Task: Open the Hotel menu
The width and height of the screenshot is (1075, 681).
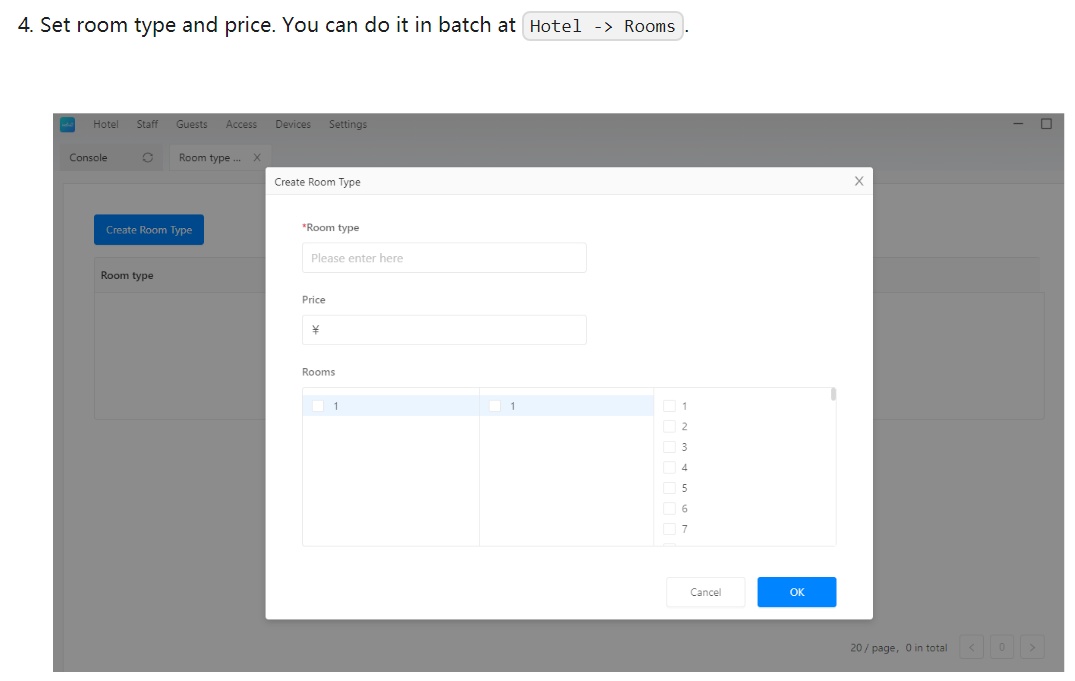Action: tap(105, 124)
